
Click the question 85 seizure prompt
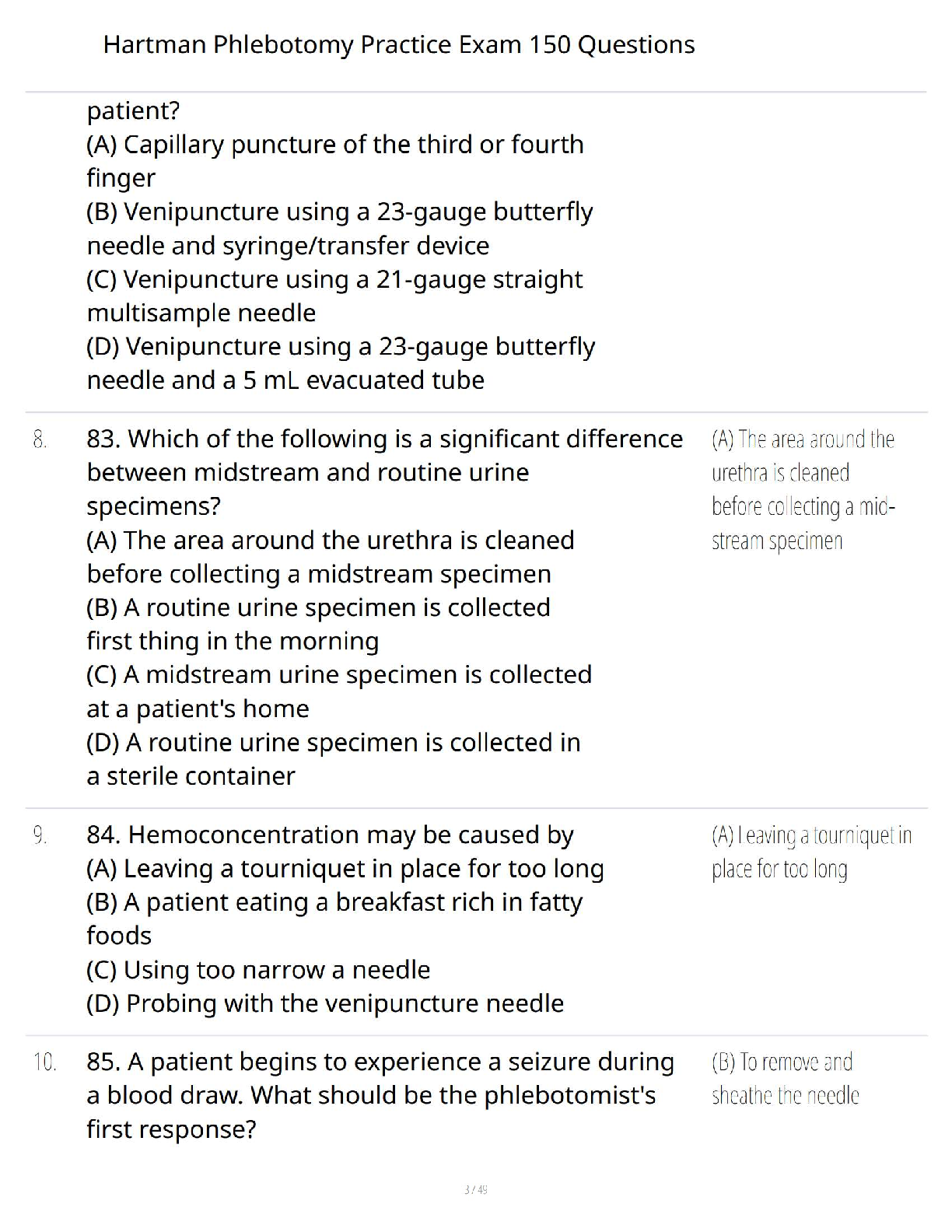click(x=380, y=1095)
